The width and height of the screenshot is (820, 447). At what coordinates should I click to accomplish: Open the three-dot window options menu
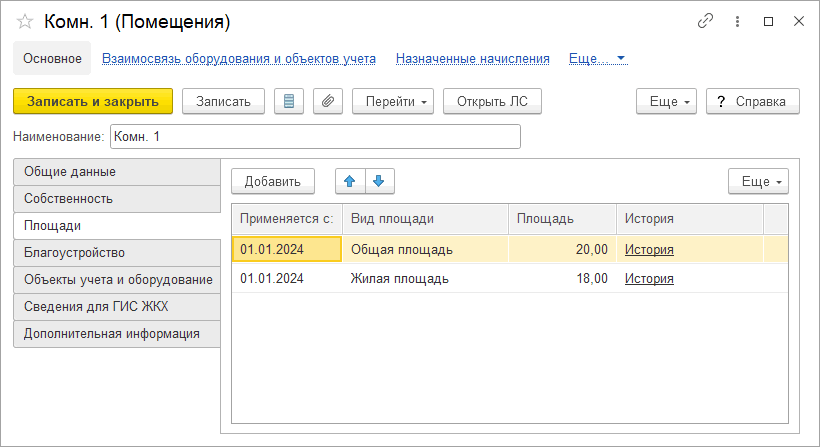(x=737, y=21)
